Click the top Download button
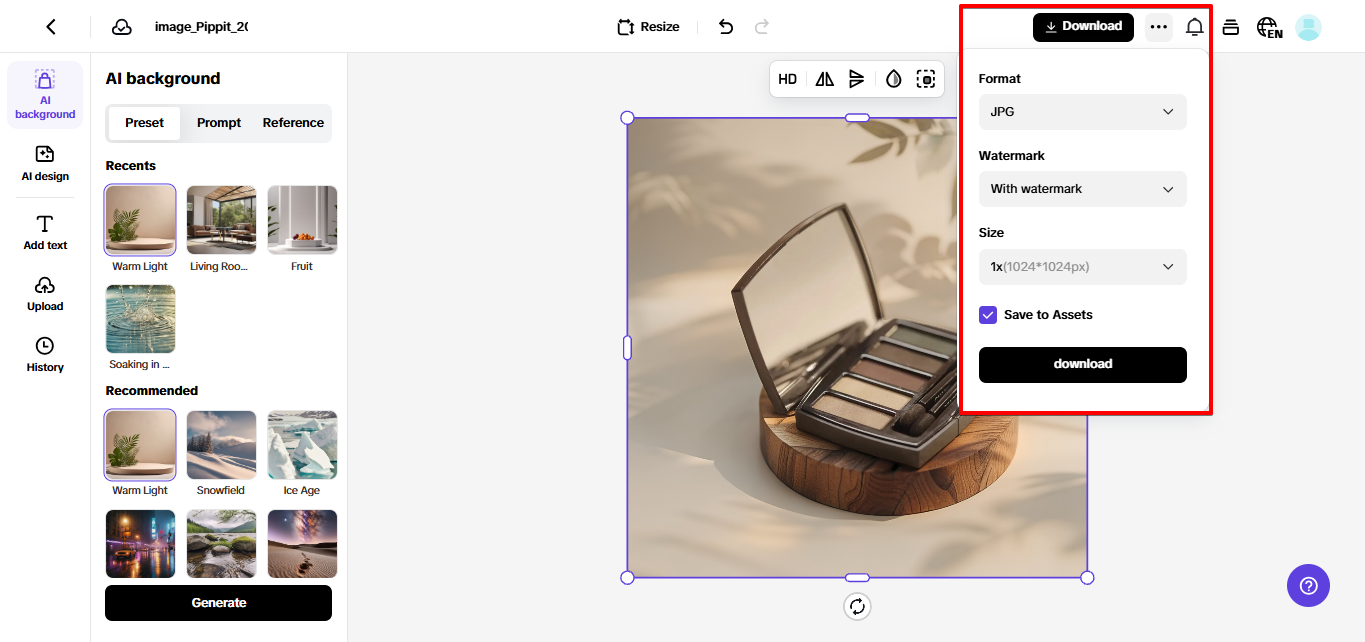Viewport: 1365px width, 642px height. [x=1083, y=27]
